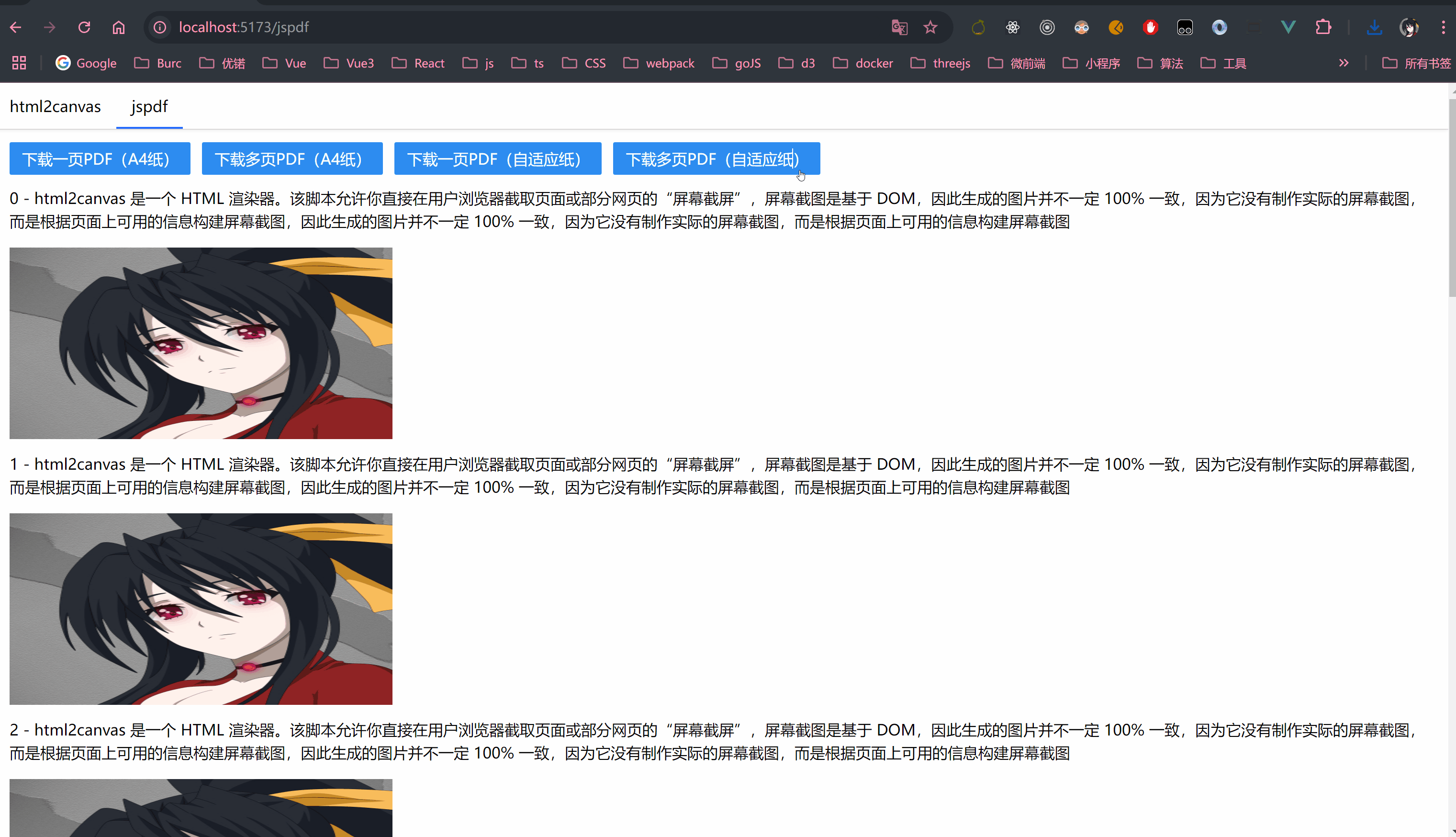Viewport: 1456px width, 837px height.
Task: Toggle the bookmark star for this page
Action: [x=931, y=27]
